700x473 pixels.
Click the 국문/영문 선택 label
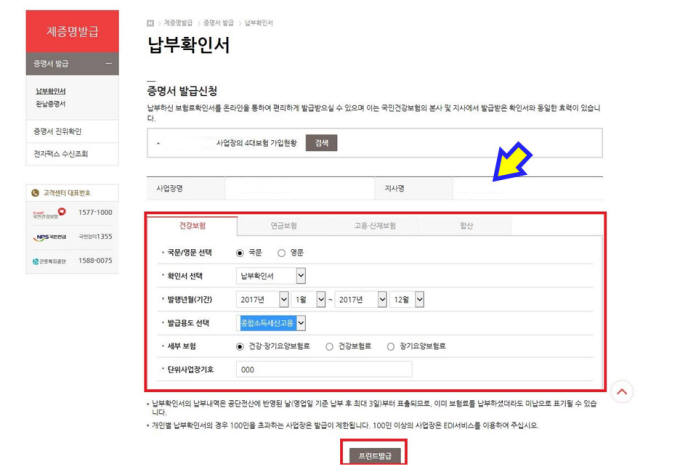pos(189,253)
